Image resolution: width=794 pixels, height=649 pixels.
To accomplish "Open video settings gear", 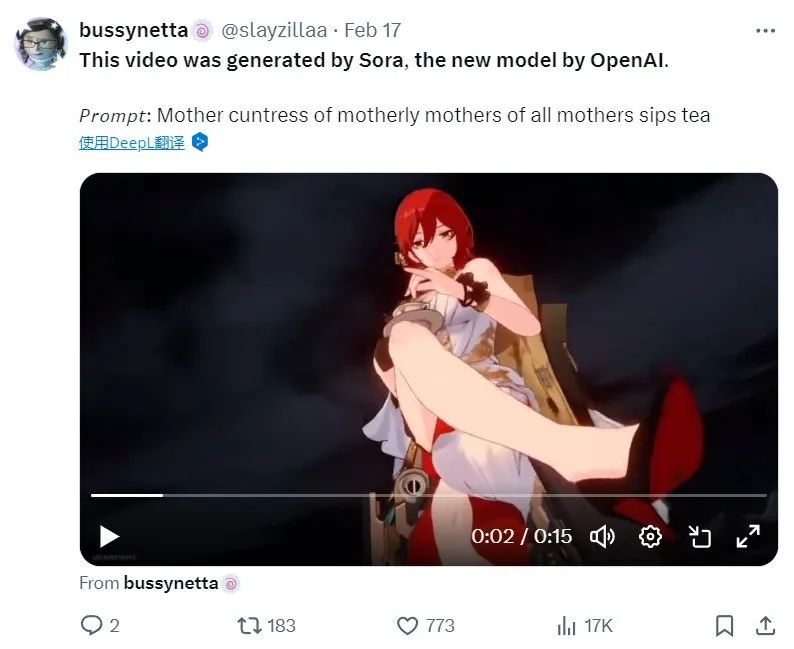I will point(650,536).
